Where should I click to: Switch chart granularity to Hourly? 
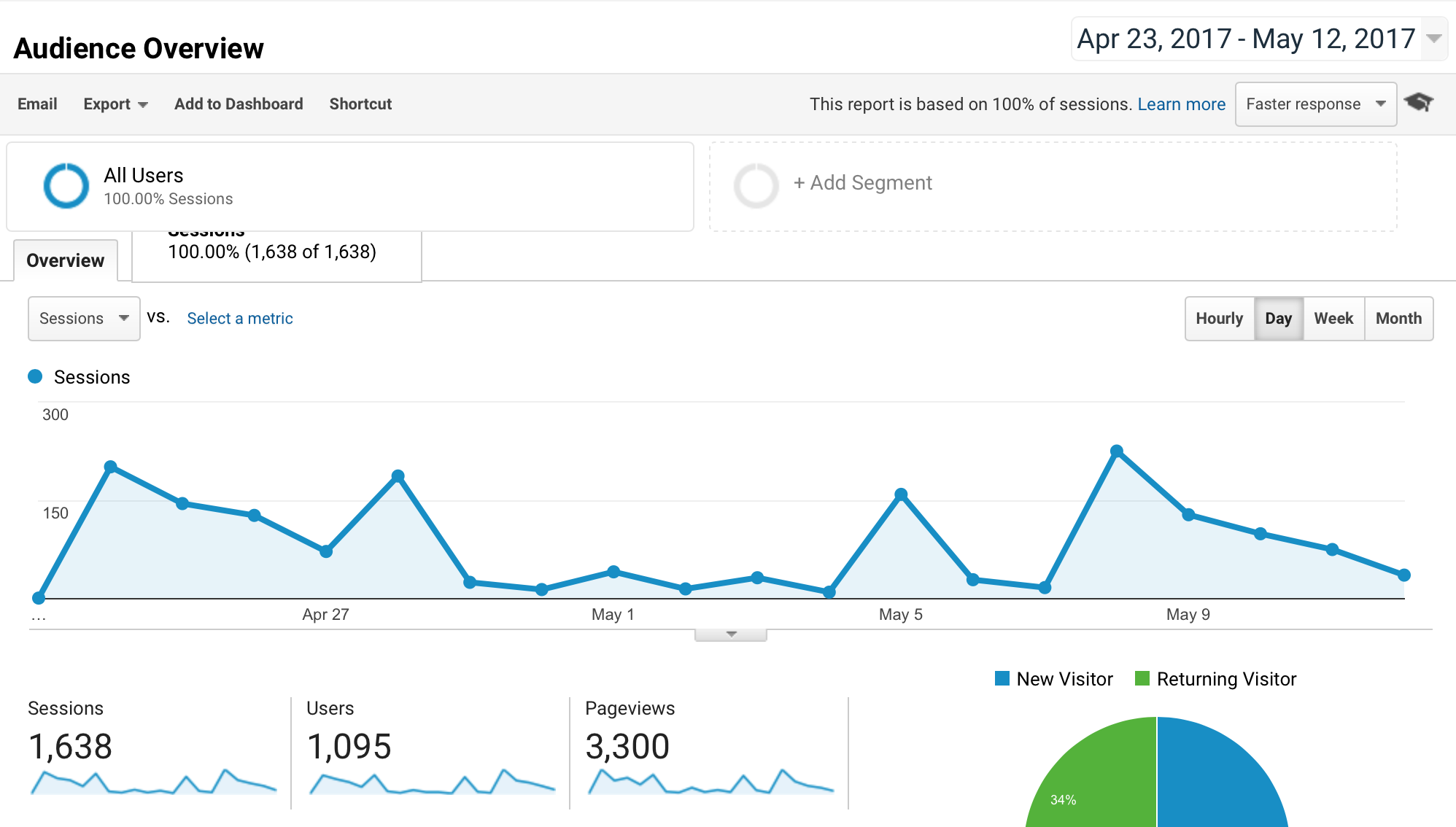click(x=1219, y=319)
